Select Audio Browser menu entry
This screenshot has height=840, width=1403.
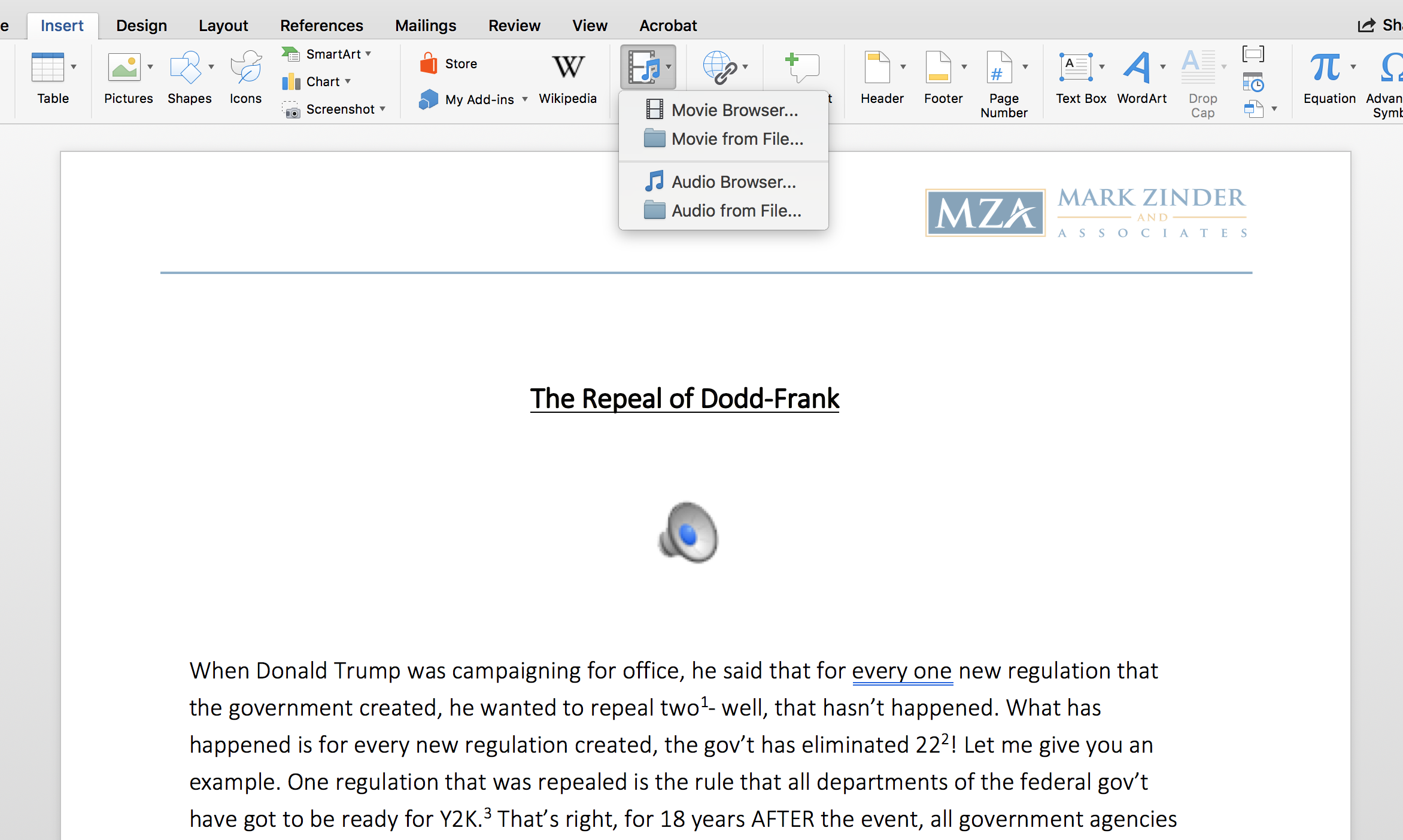pos(723,182)
